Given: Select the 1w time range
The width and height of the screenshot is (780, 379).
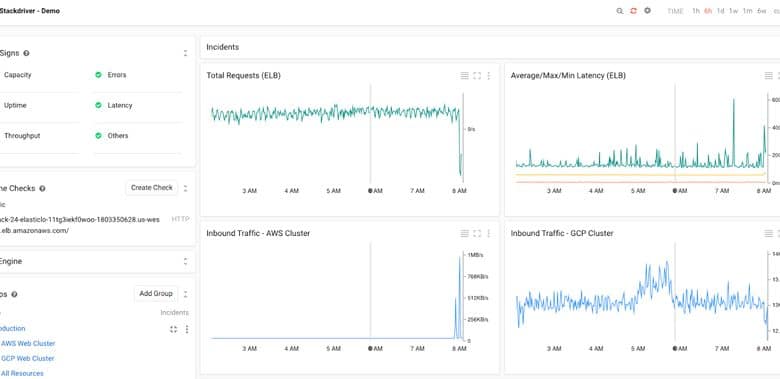Looking at the screenshot, I should click(x=733, y=11).
